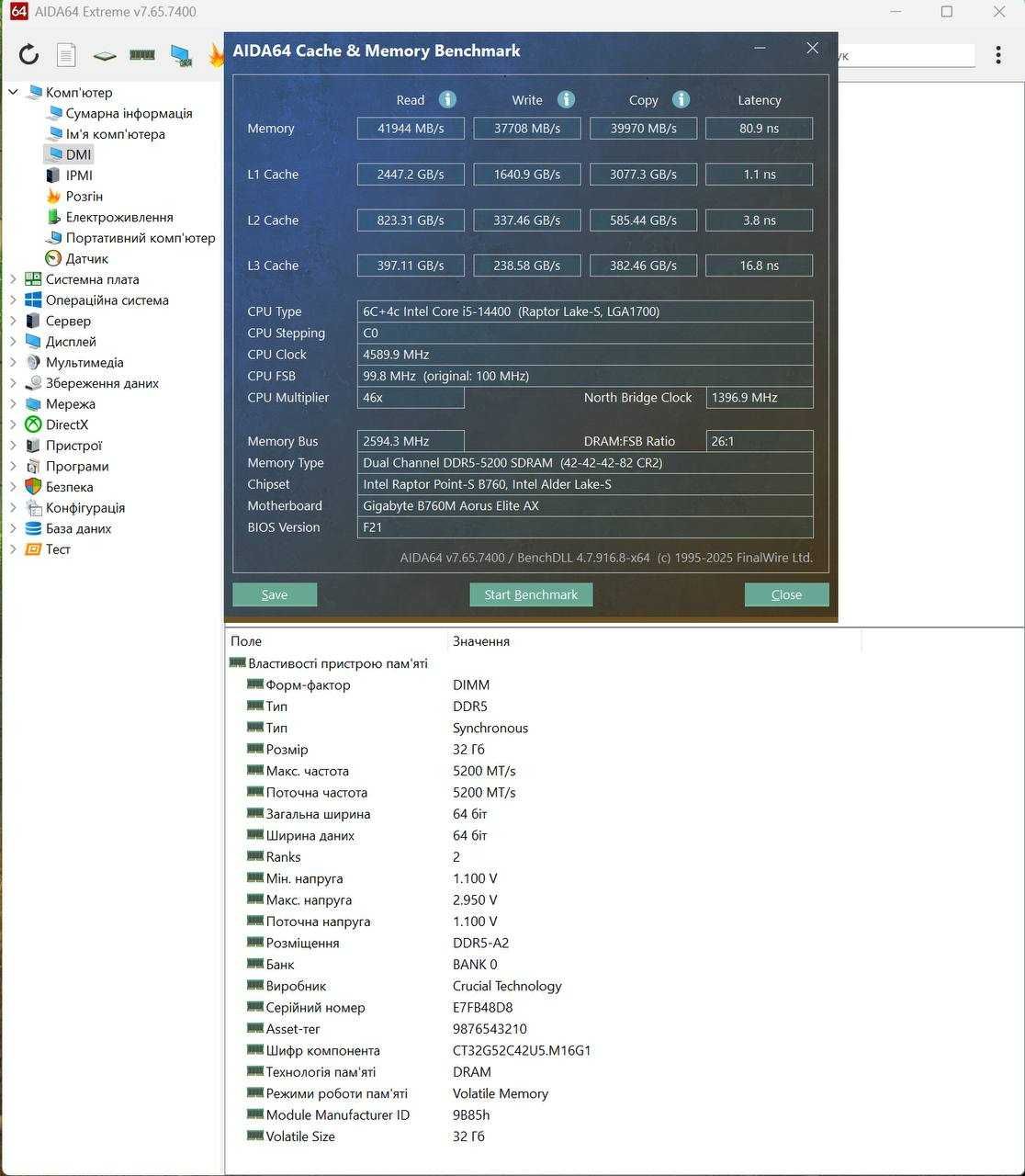Click the info icon next to Copy
The height and width of the screenshot is (1176, 1025).
point(681,99)
